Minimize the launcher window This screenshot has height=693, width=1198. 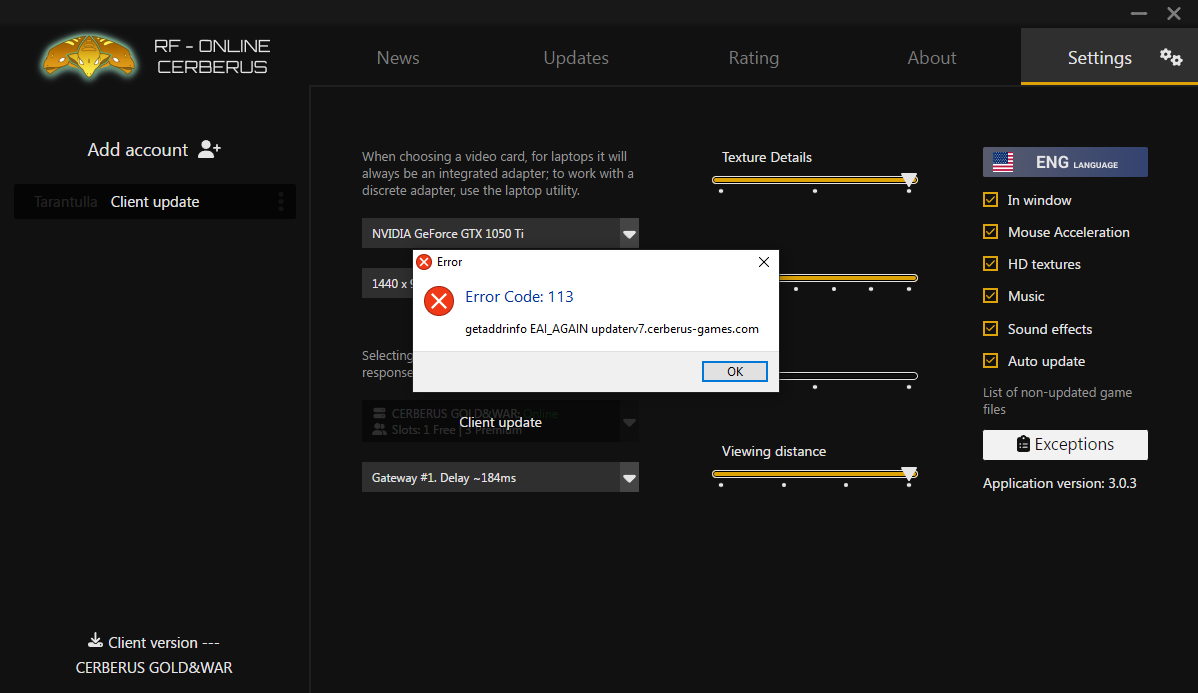pyautogui.click(x=1138, y=14)
